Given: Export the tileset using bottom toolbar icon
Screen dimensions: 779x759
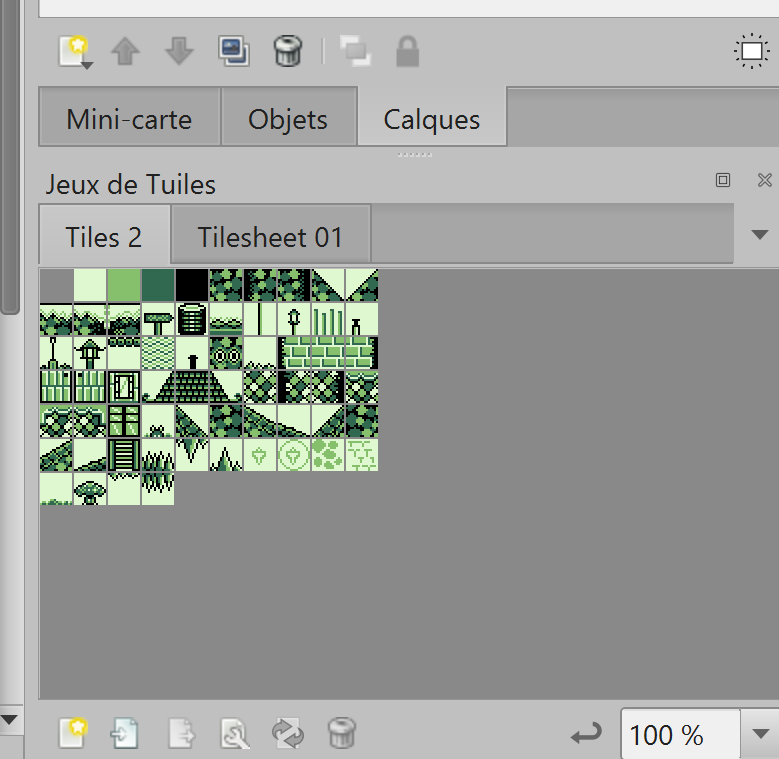Looking at the screenshot, I should (x=181, y=734).
